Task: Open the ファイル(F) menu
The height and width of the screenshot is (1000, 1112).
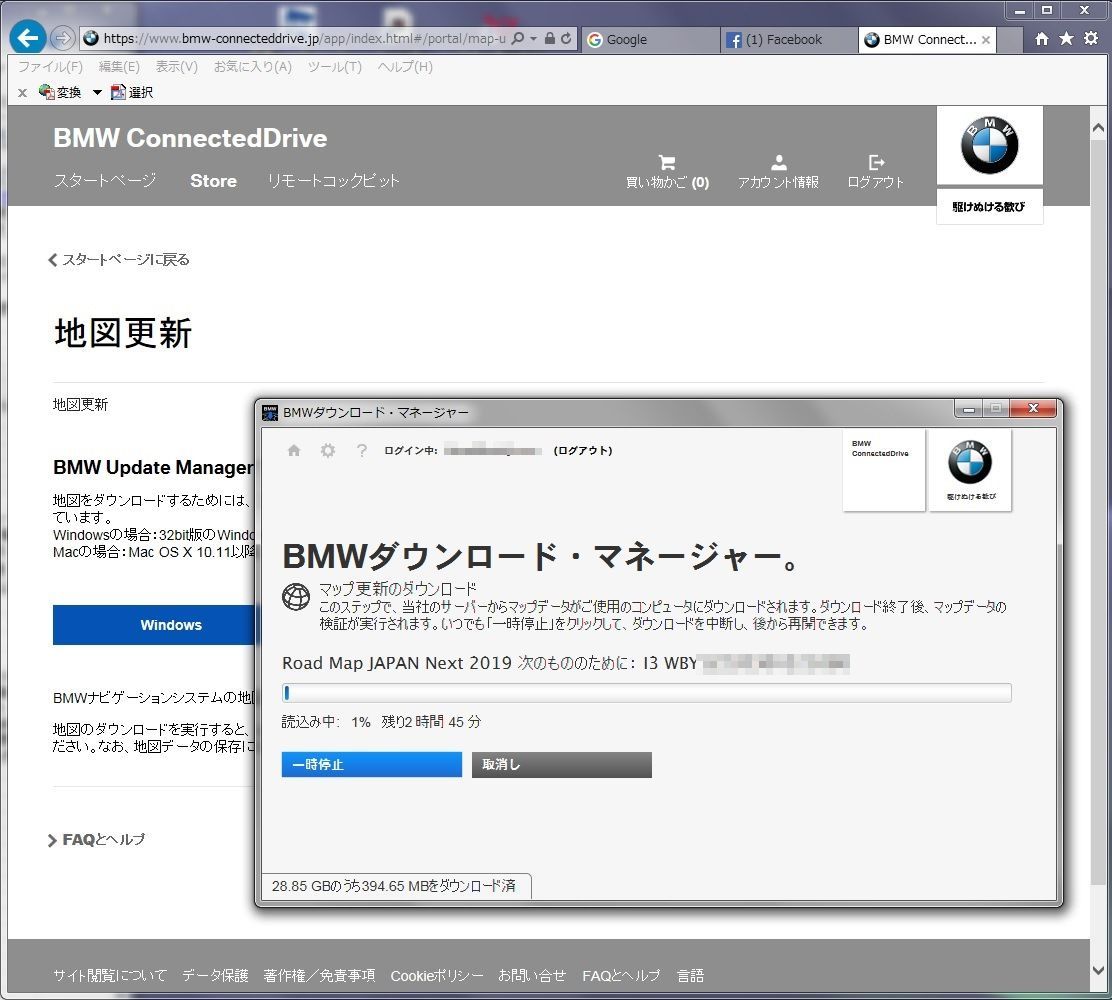Action: tap(50, 67)
